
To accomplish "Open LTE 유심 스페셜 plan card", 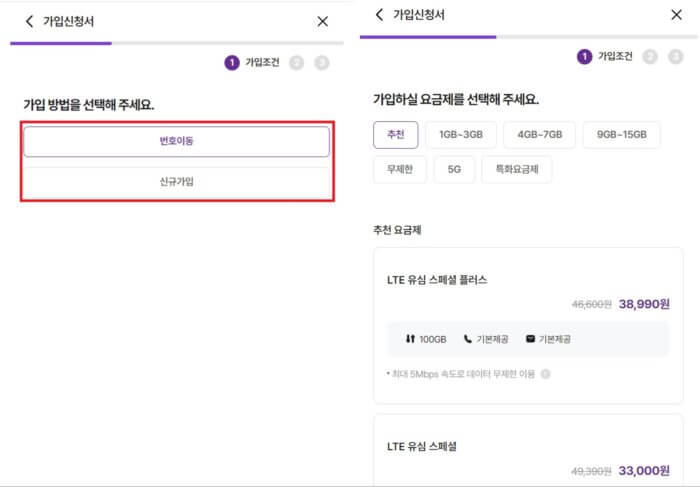I will click(x=528, y=450).
